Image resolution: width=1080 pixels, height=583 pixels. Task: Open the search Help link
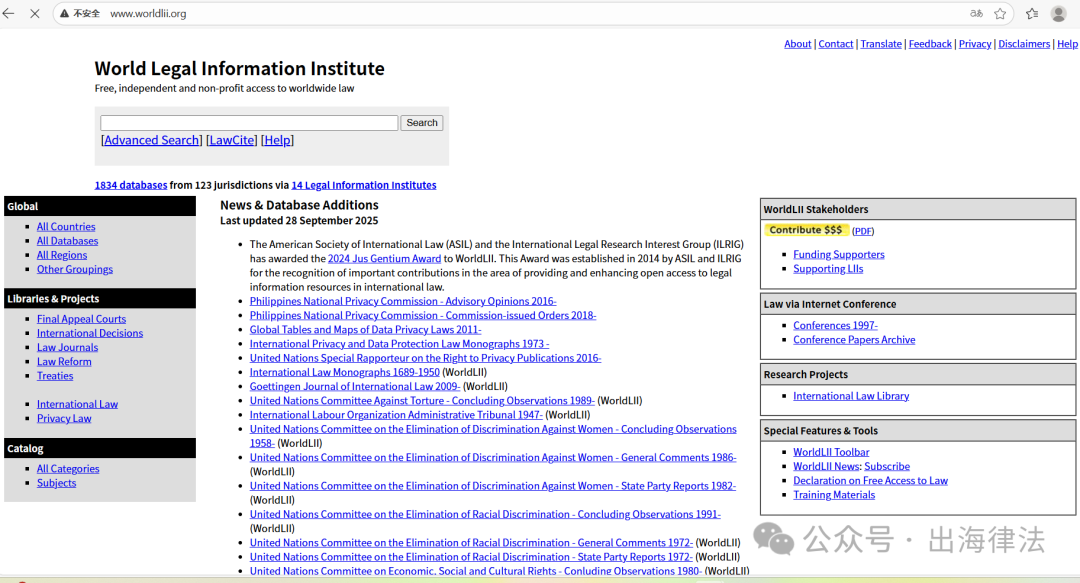tap(278, 140)
